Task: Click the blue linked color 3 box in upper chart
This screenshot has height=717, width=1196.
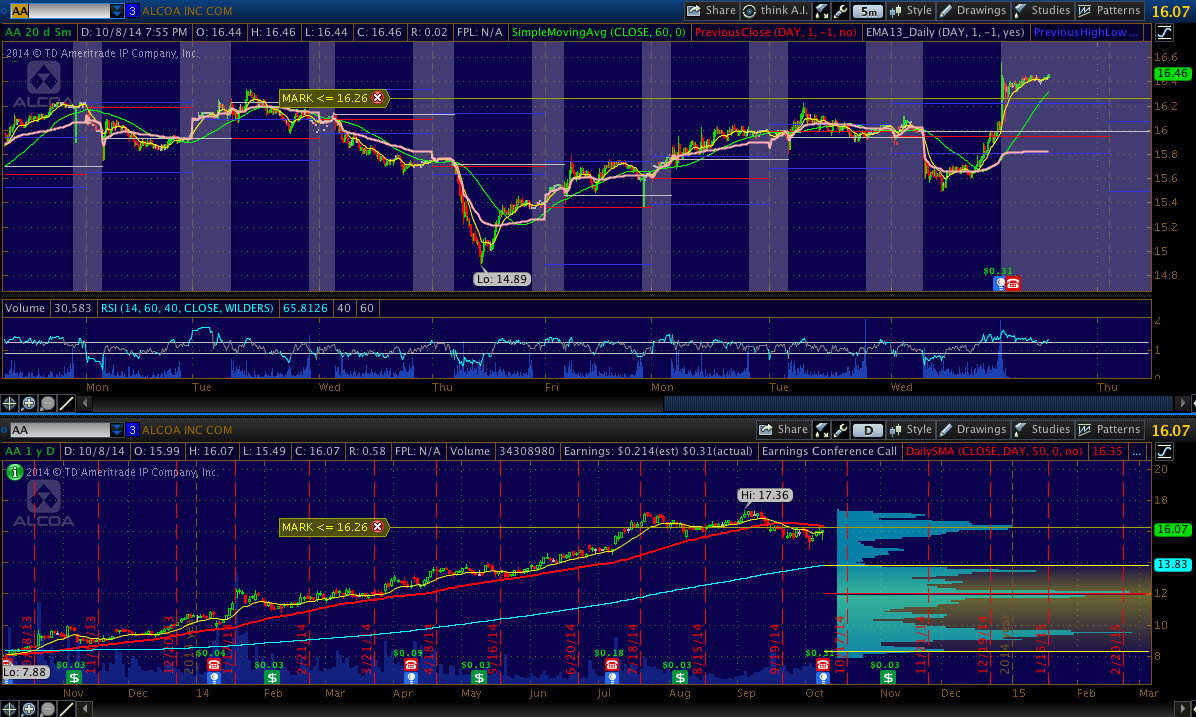Action: tap(132, 11)
